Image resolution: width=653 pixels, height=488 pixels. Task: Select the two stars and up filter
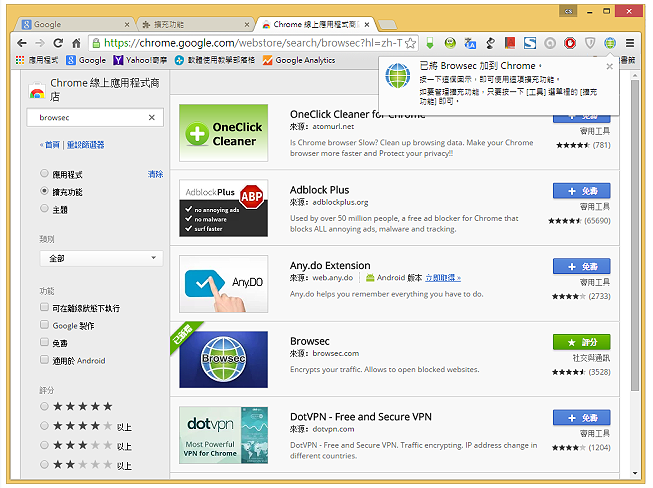[44, 464]
